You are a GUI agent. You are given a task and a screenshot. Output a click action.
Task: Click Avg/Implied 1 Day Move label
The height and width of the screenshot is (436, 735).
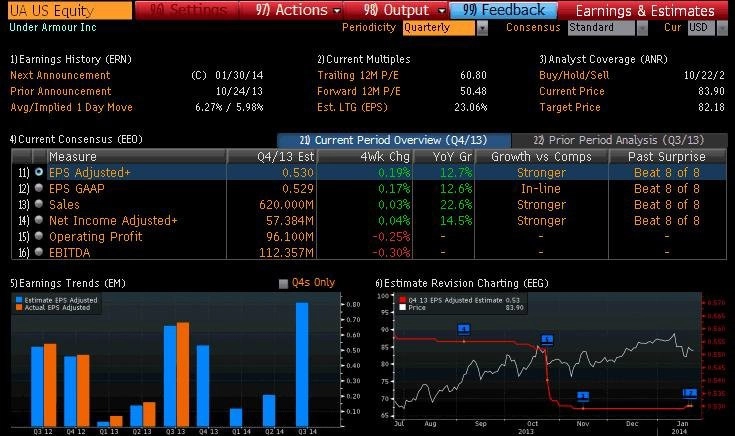[x=71, y=107]
